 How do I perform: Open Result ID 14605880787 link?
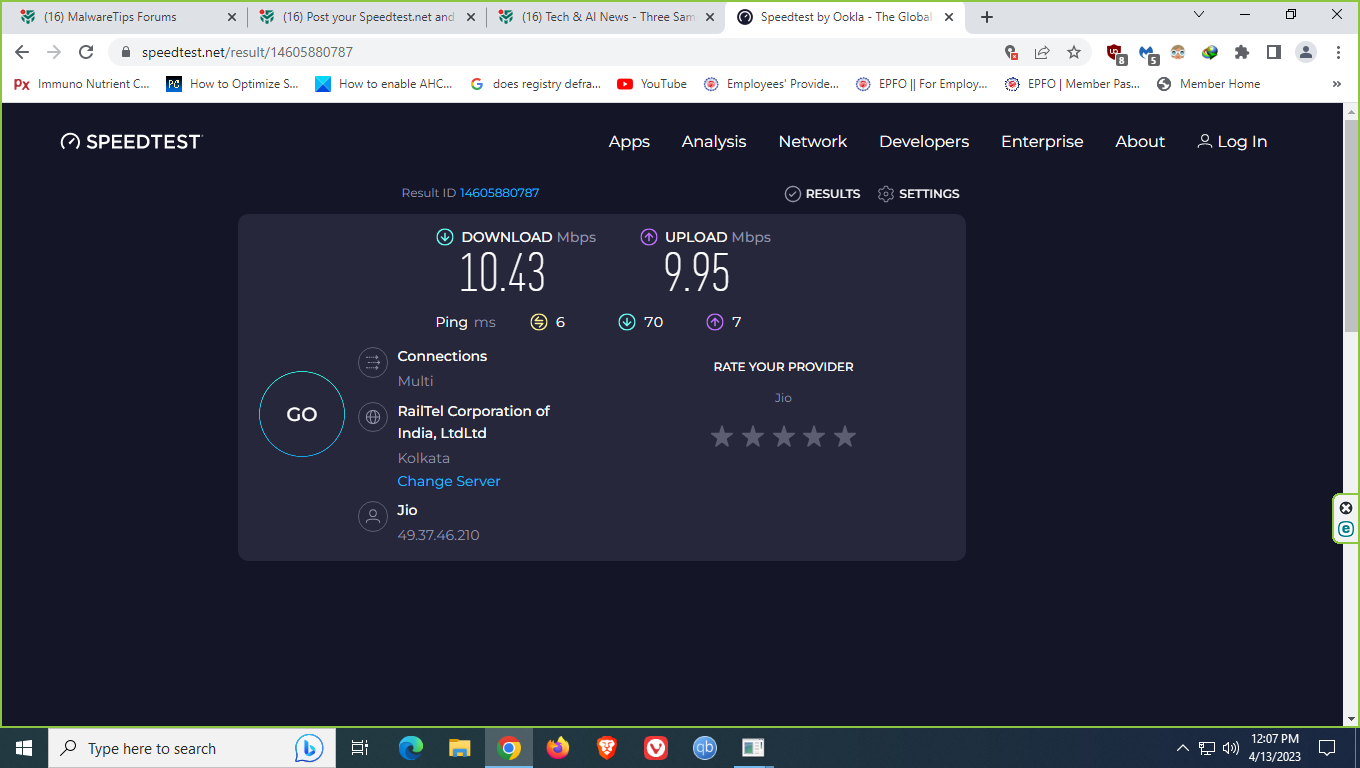click(x=499, y=193)
